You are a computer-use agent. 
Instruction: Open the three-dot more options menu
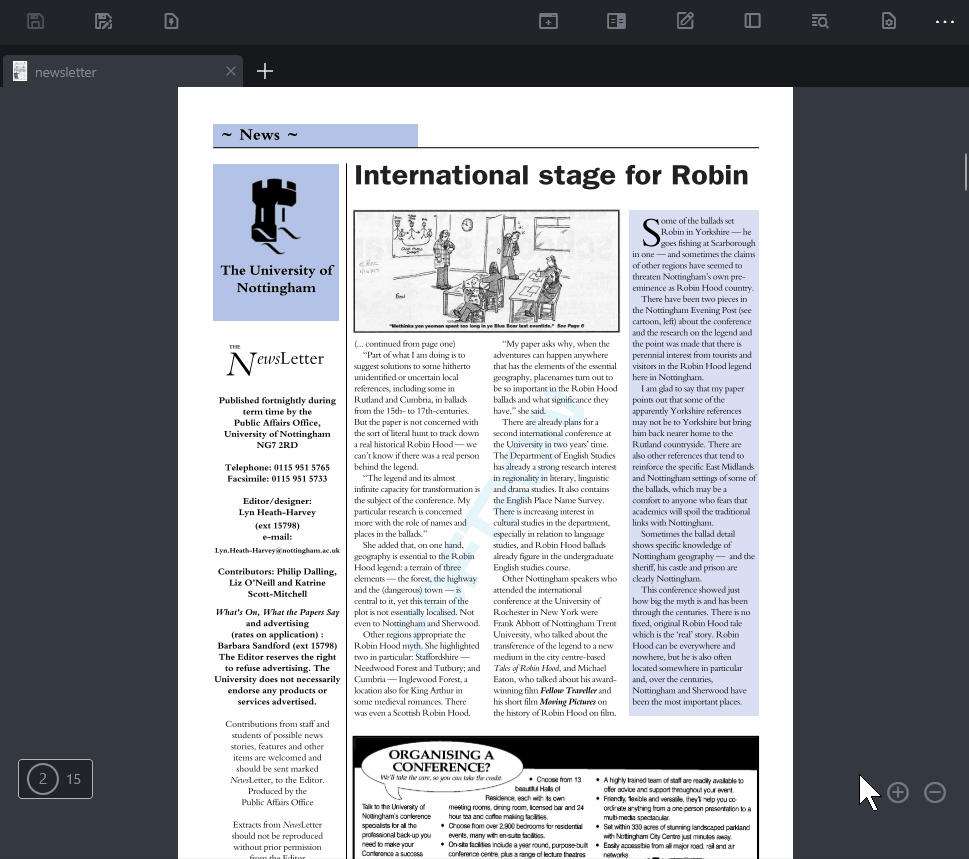coord(945,21)
